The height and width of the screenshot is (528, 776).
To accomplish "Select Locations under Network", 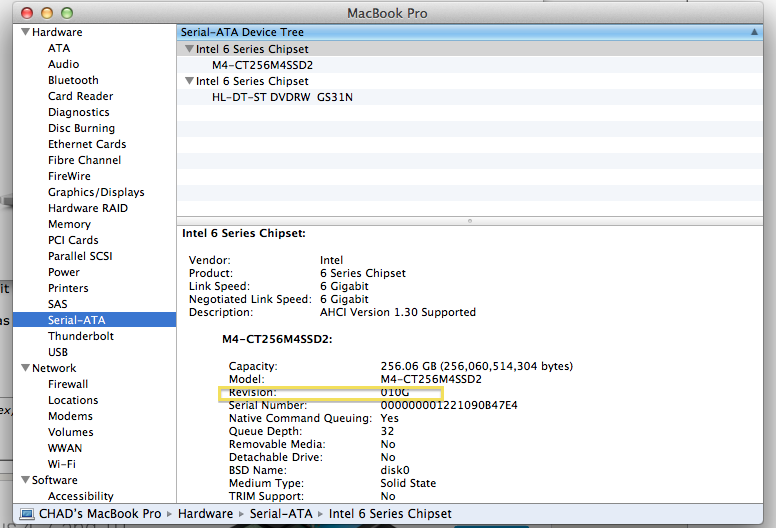I will point(73,400).
